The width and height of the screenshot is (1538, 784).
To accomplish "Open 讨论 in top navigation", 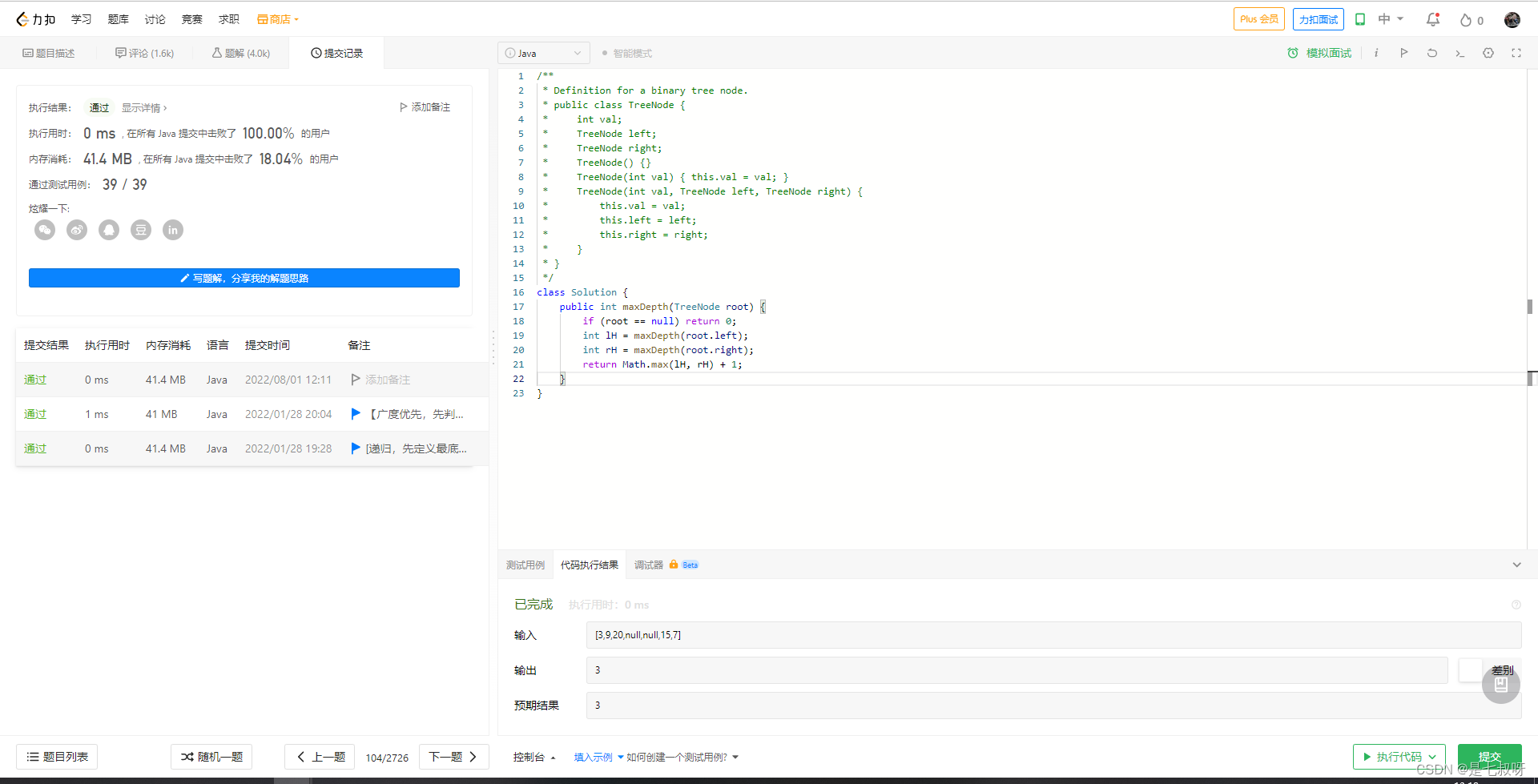I will (155, 19).
